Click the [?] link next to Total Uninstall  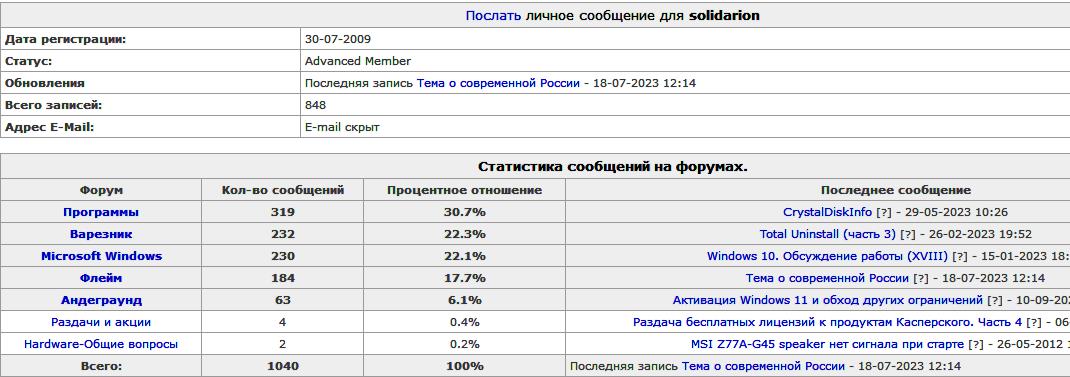pyautogui.click(x=908, y=234)
